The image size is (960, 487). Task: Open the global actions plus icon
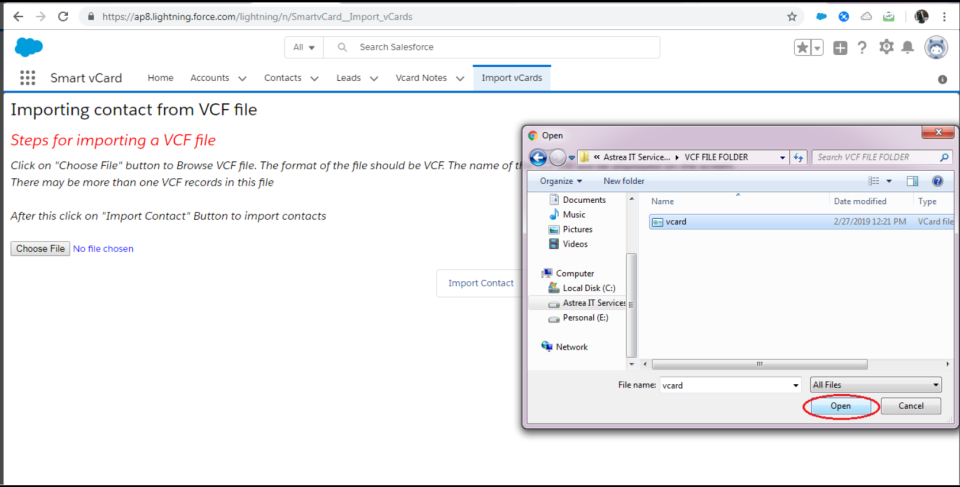[x=840, y=47]
